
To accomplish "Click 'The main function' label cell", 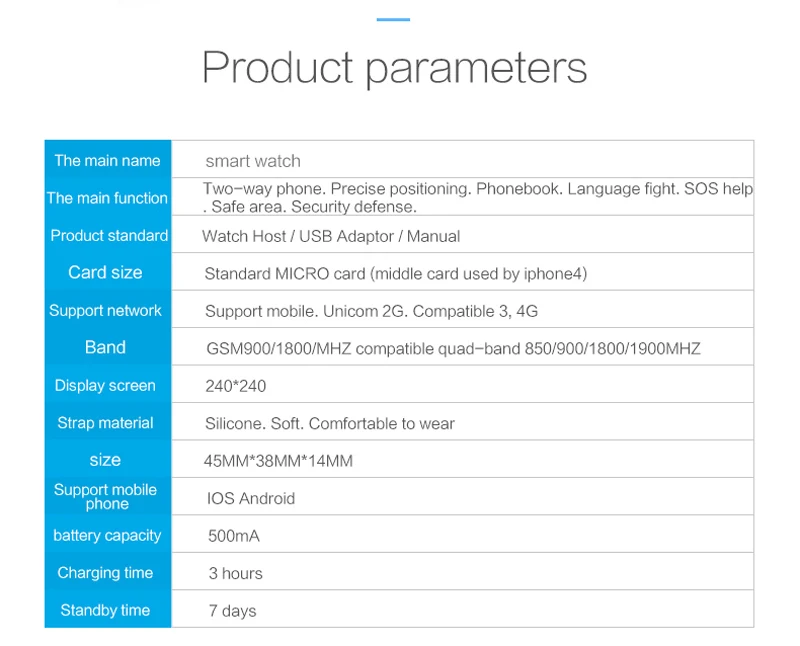I will (x=108, y=197).
